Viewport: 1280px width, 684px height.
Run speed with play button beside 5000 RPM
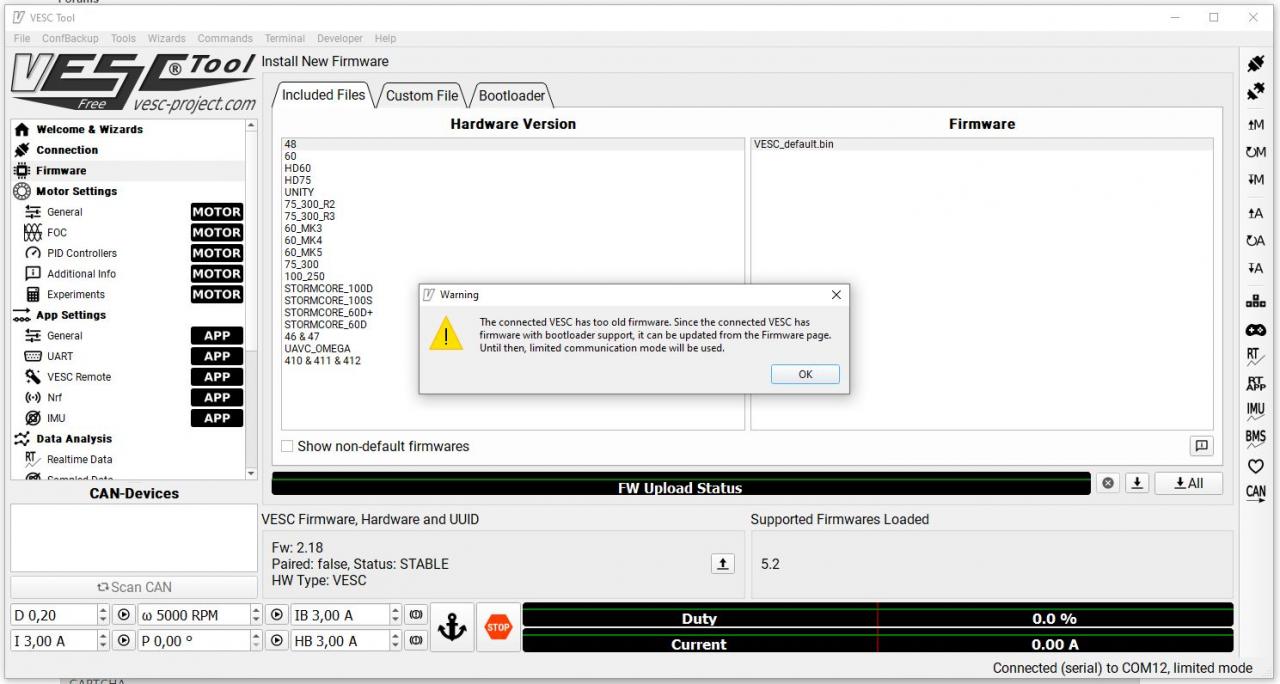click(276, 615)
